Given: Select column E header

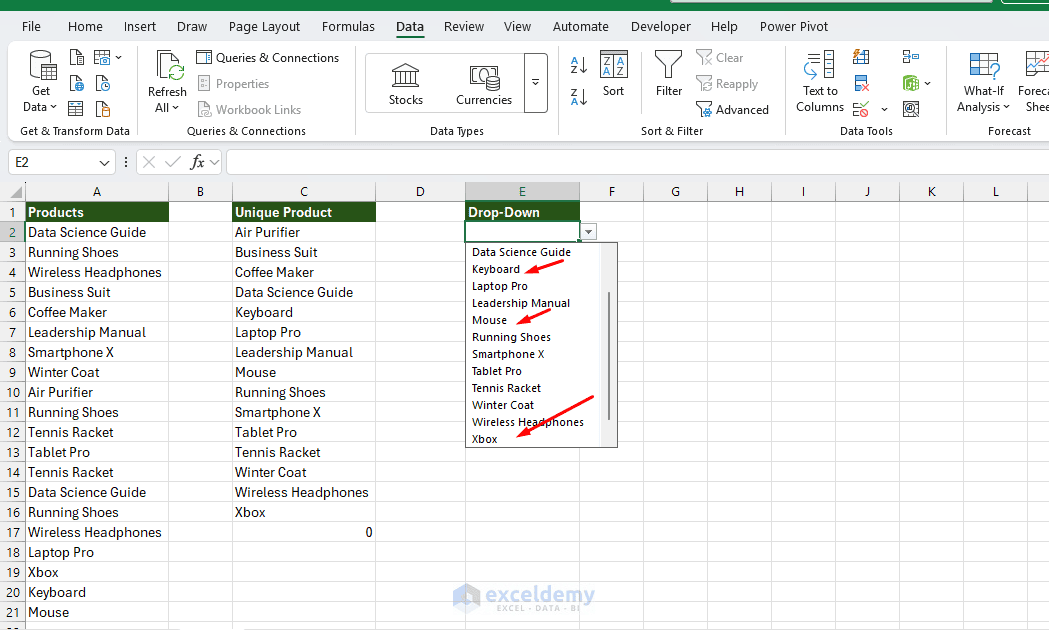Looking at the screenshot, I should (522, 192).
